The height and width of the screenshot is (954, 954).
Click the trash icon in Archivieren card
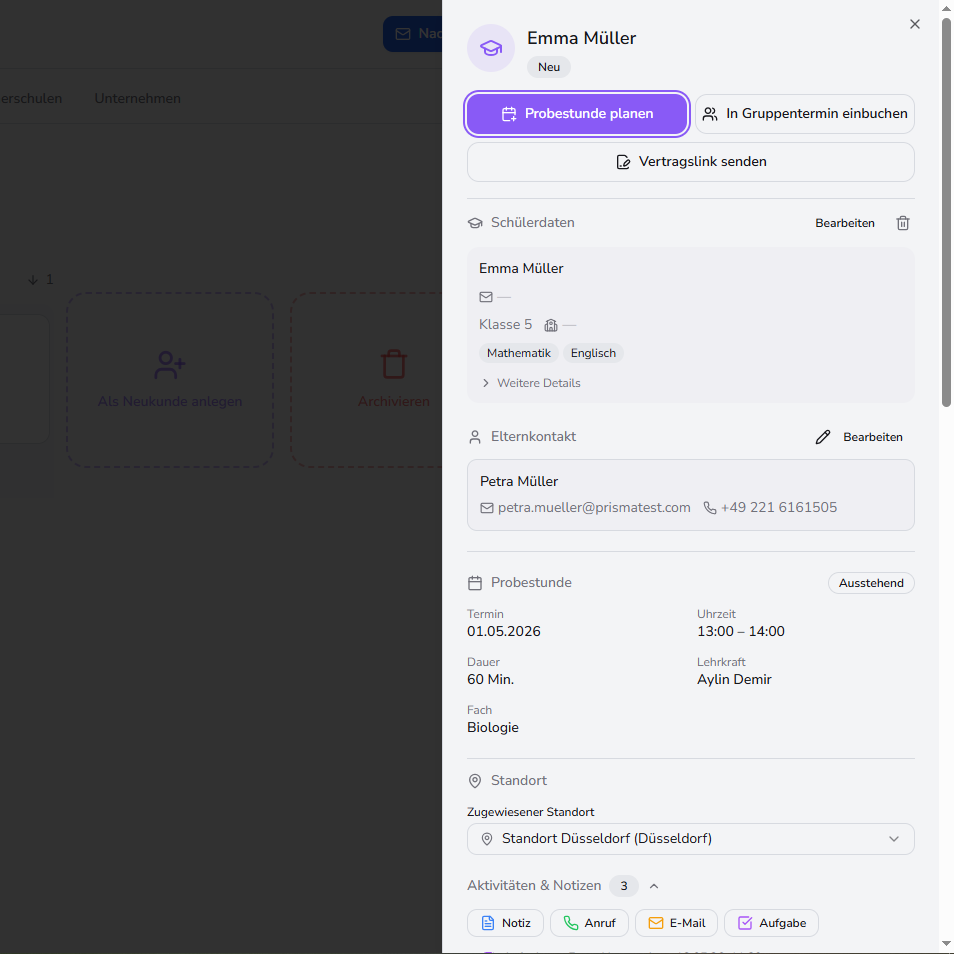[x=394, y=364]
